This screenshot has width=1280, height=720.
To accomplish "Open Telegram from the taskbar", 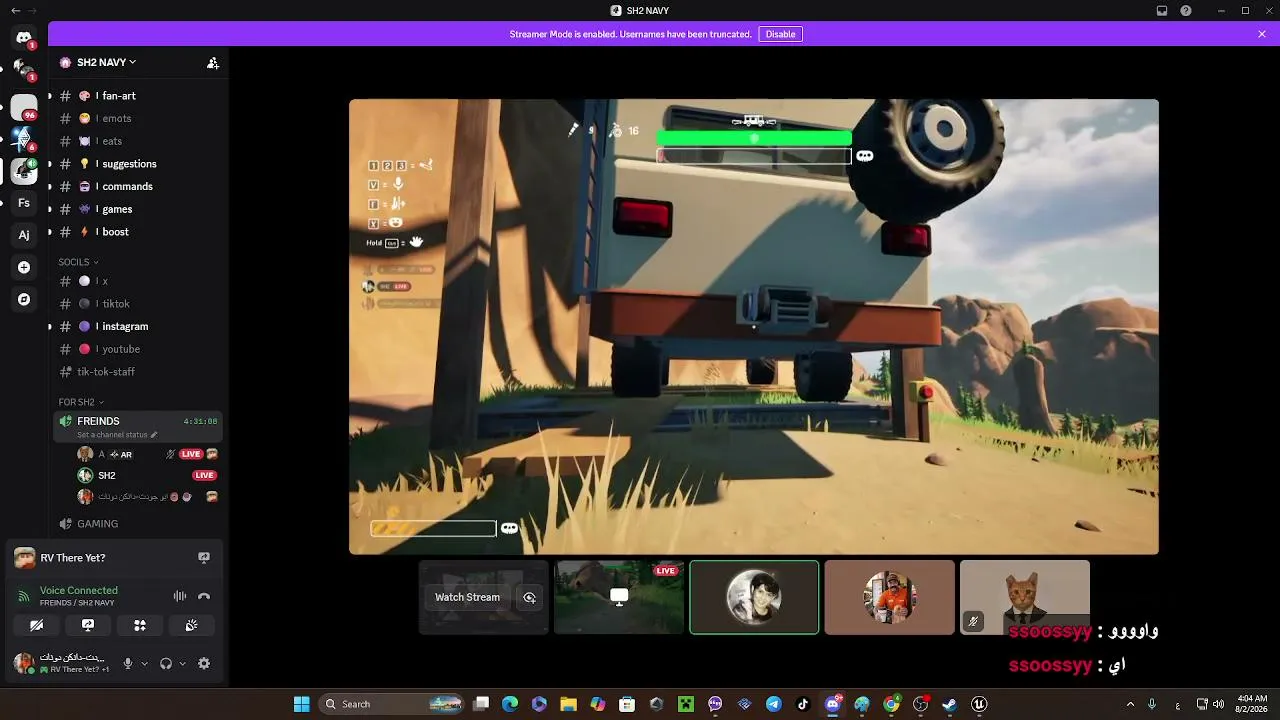I will (x=773, y=704).
